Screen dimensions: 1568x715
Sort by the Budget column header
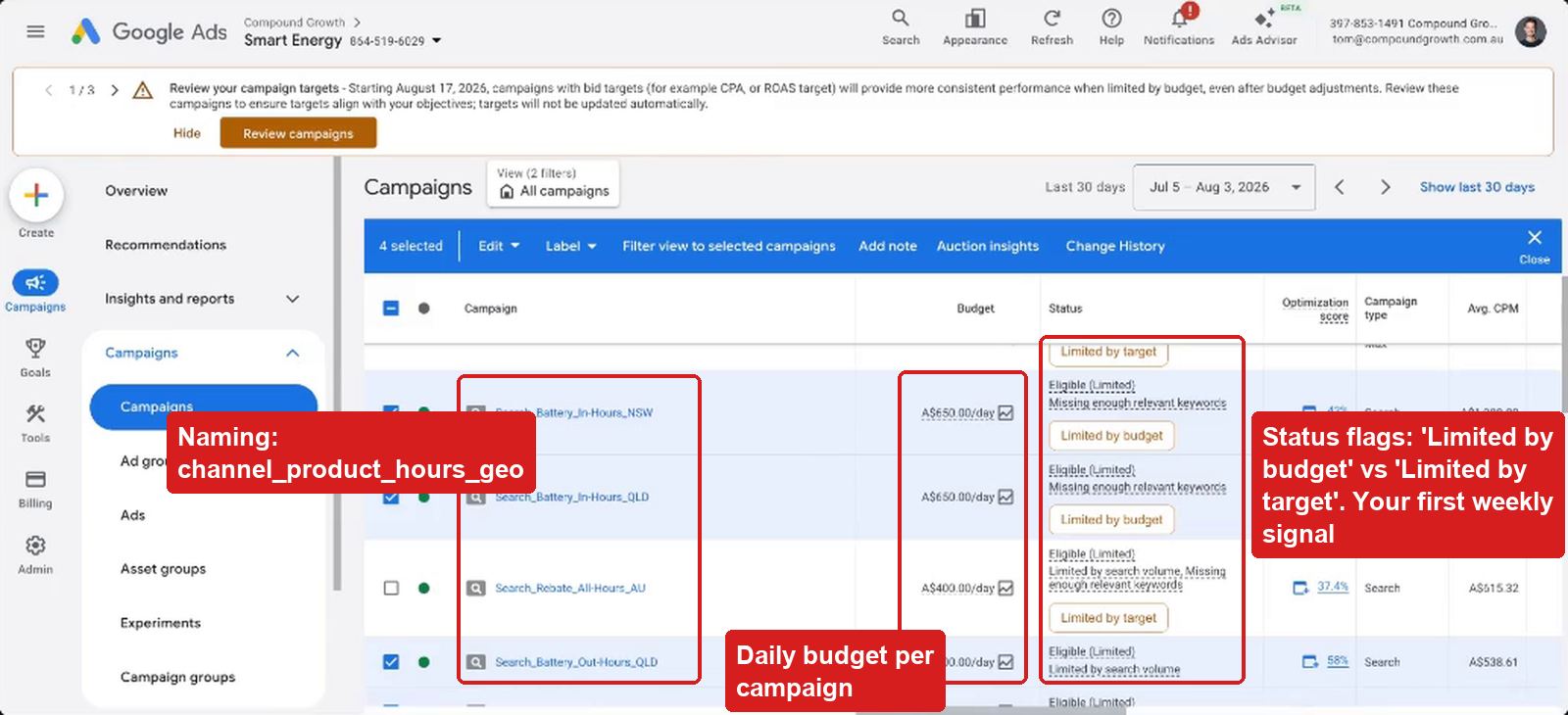click(975, 309)
